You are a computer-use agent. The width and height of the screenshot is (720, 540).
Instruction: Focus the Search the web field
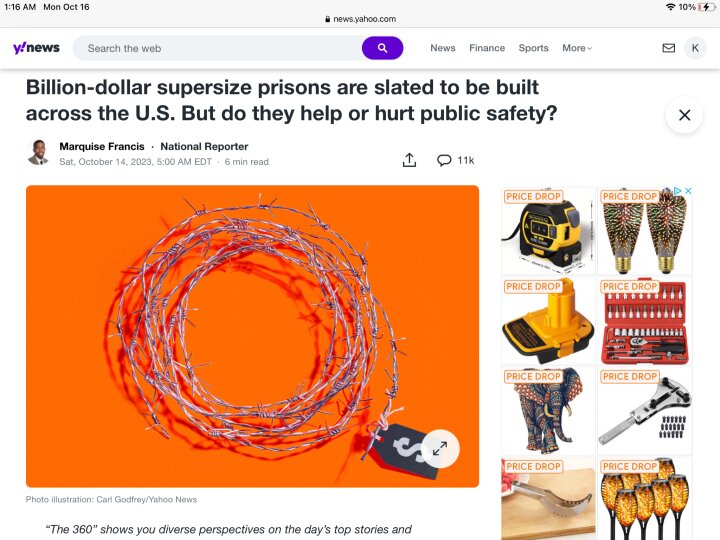218,48
